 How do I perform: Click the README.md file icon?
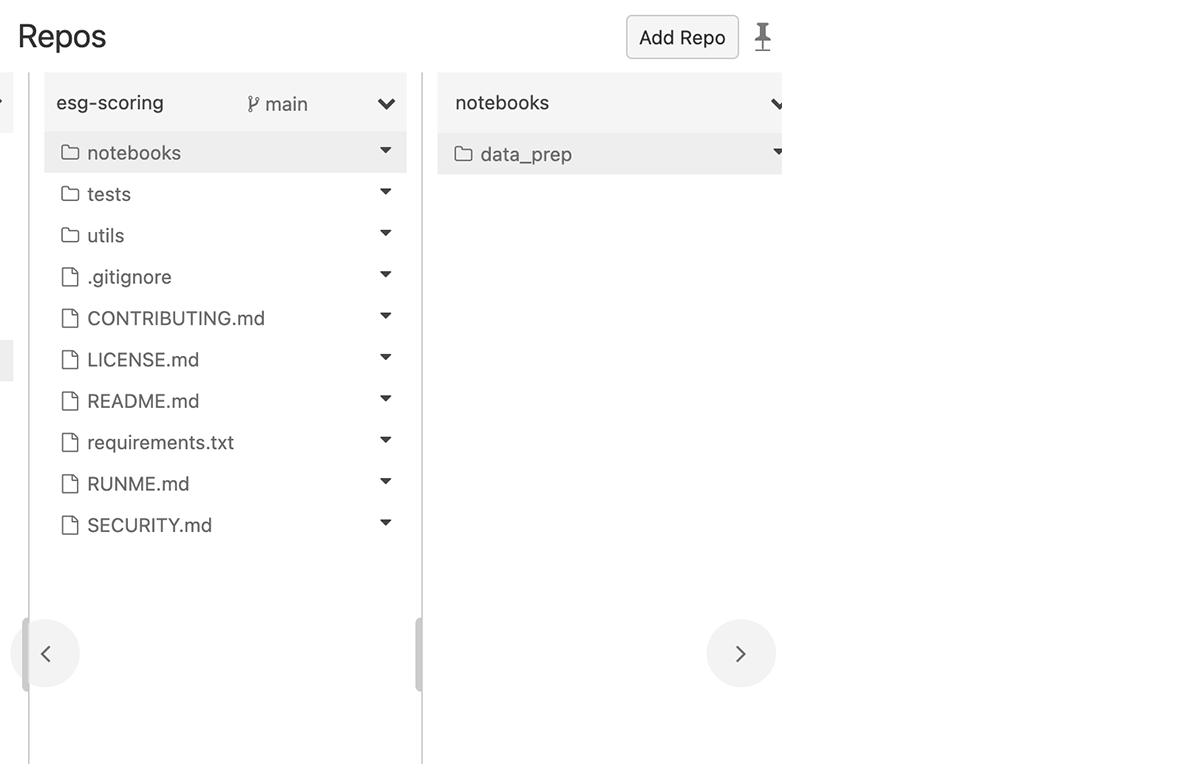(x=70, y=401)
